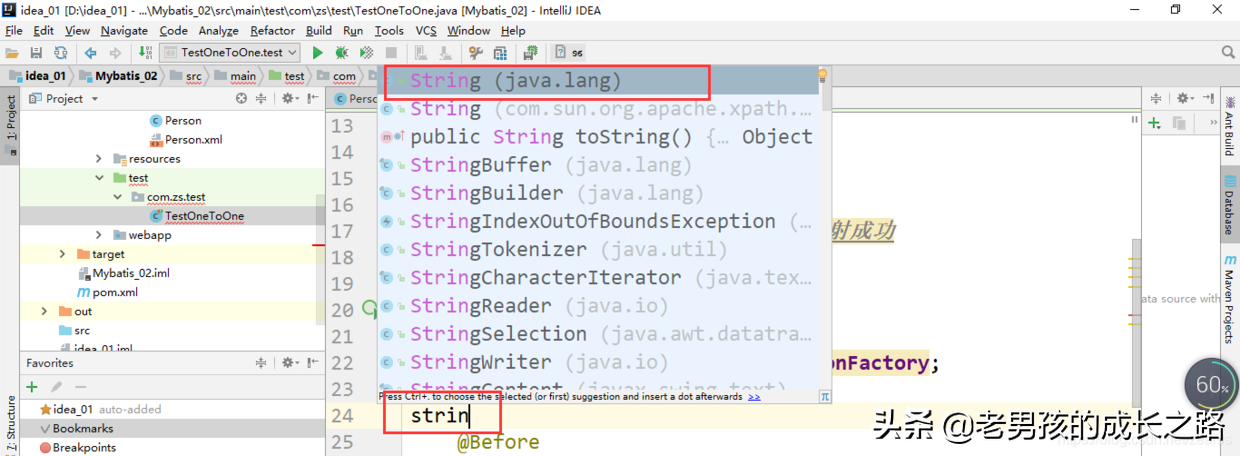Click the src breadcrumb
Screen dimensions: 1240x456
tap(186, 76)
